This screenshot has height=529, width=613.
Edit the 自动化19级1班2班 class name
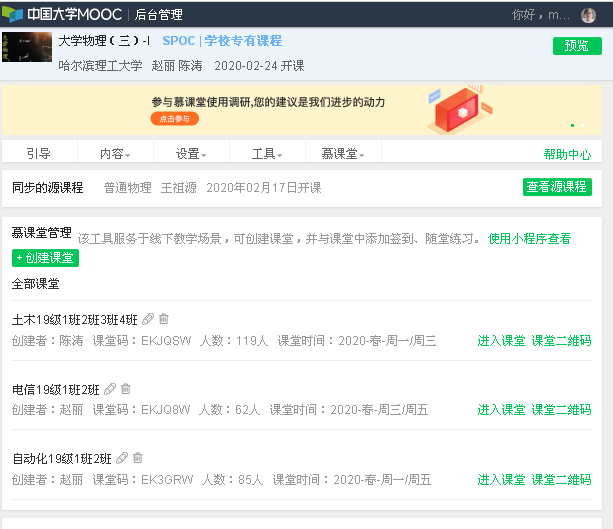coord(122,458)
